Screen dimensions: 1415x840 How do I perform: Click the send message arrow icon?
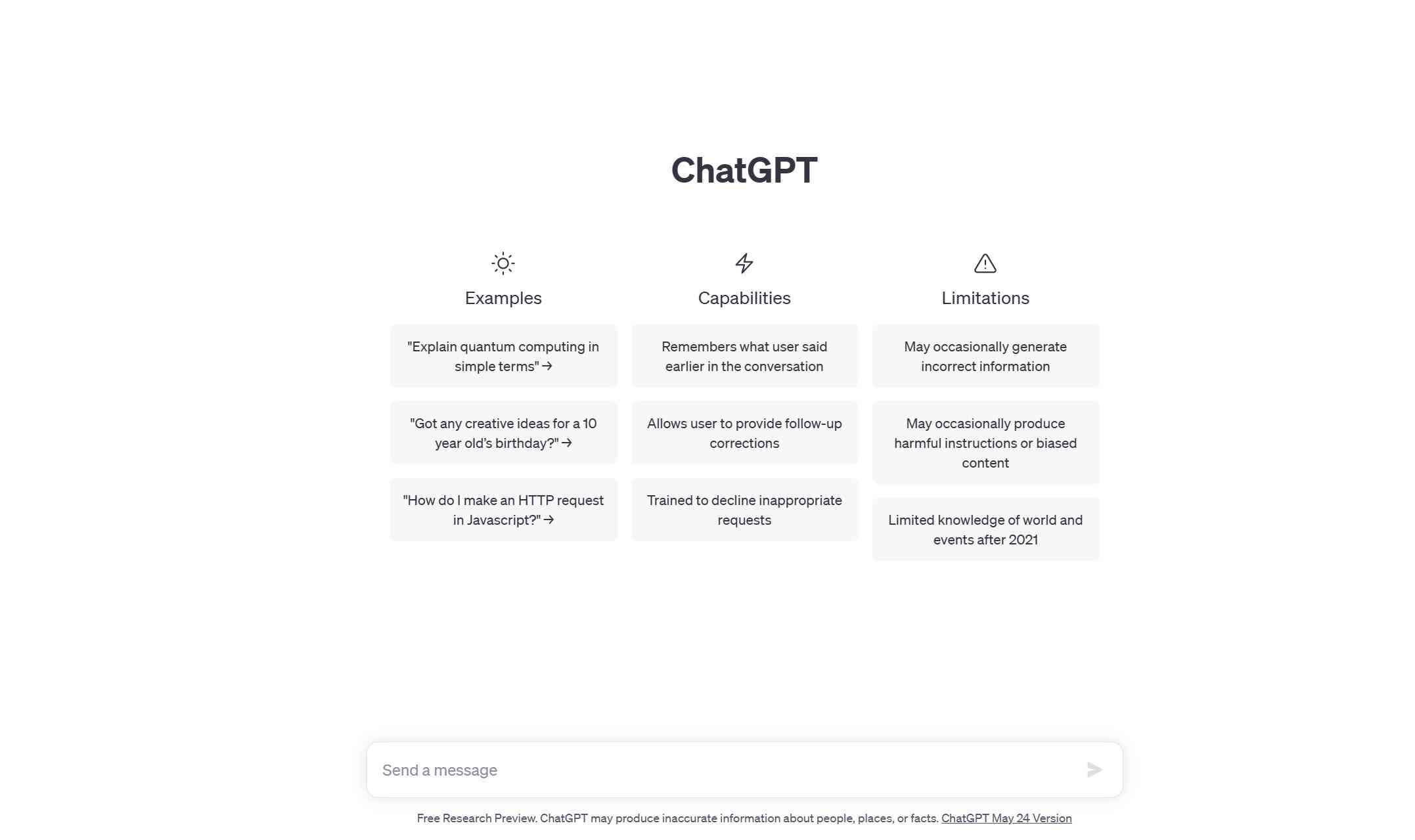click(x=1093, y=770)
